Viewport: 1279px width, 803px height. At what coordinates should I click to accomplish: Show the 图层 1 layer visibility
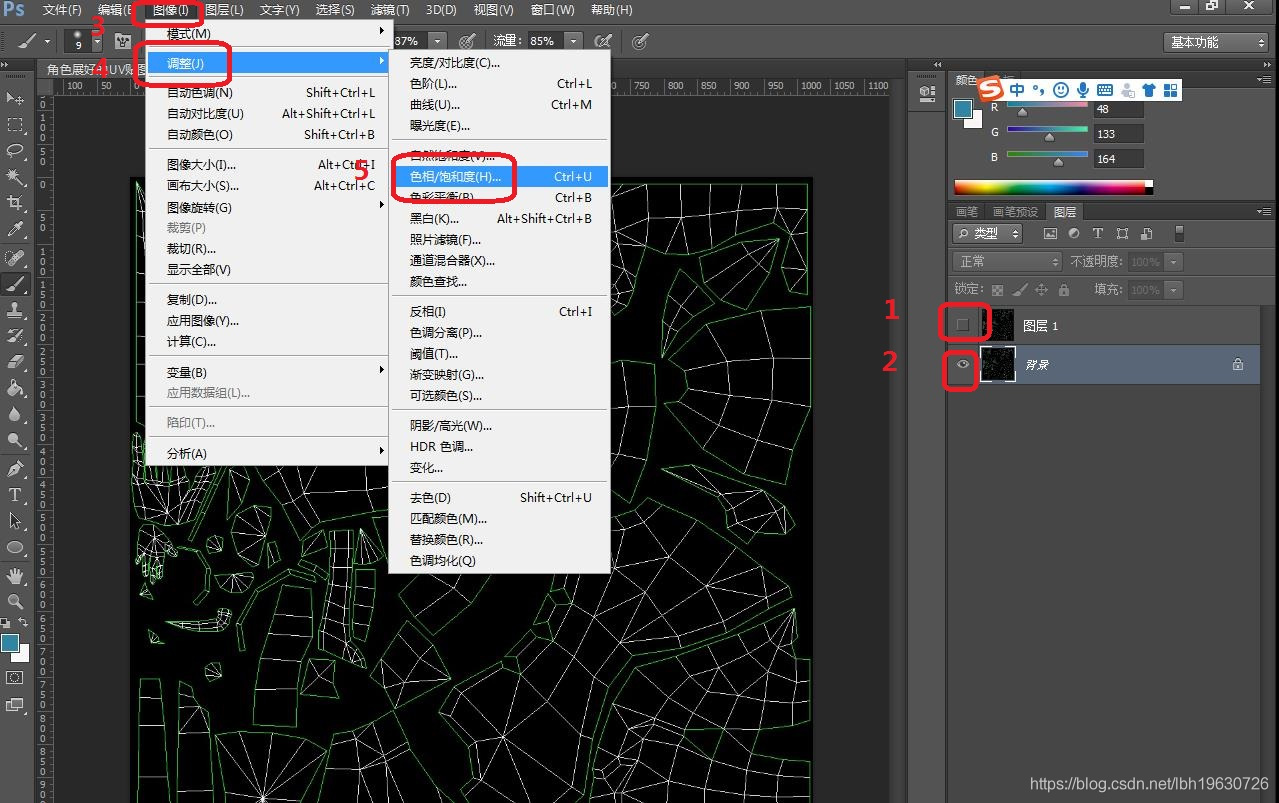963,325
